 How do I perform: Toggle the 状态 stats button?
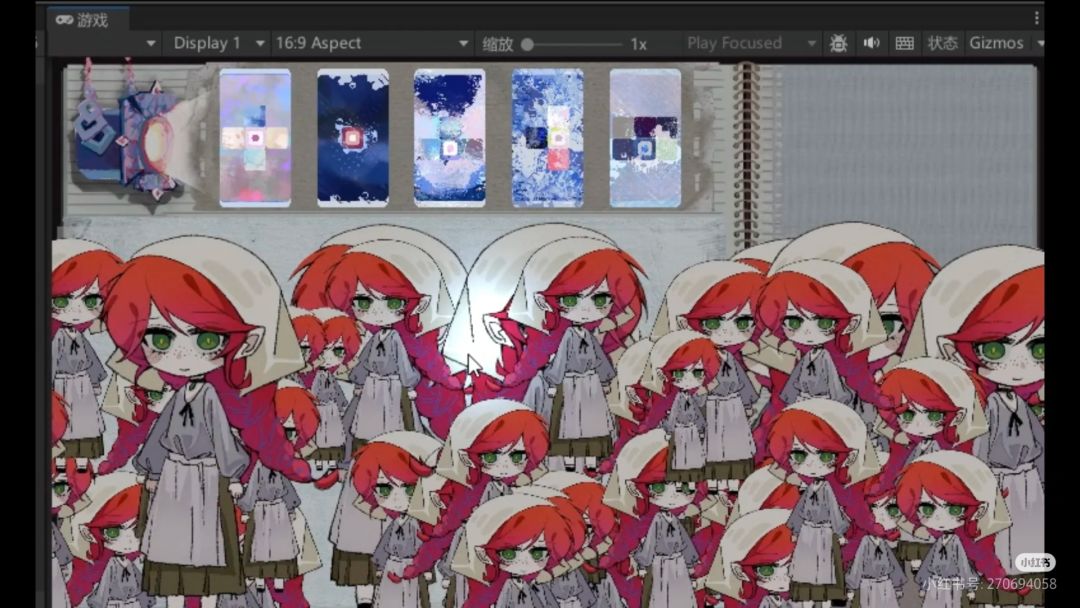pos(942,43)
